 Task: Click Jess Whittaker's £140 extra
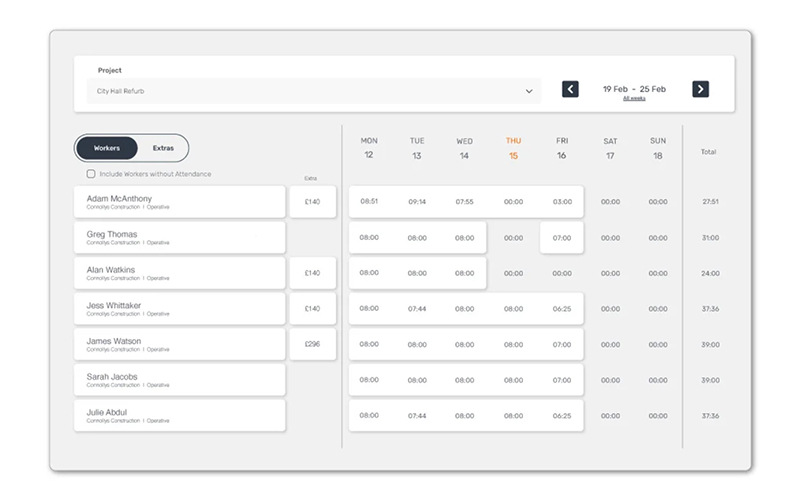coord(313,309)
